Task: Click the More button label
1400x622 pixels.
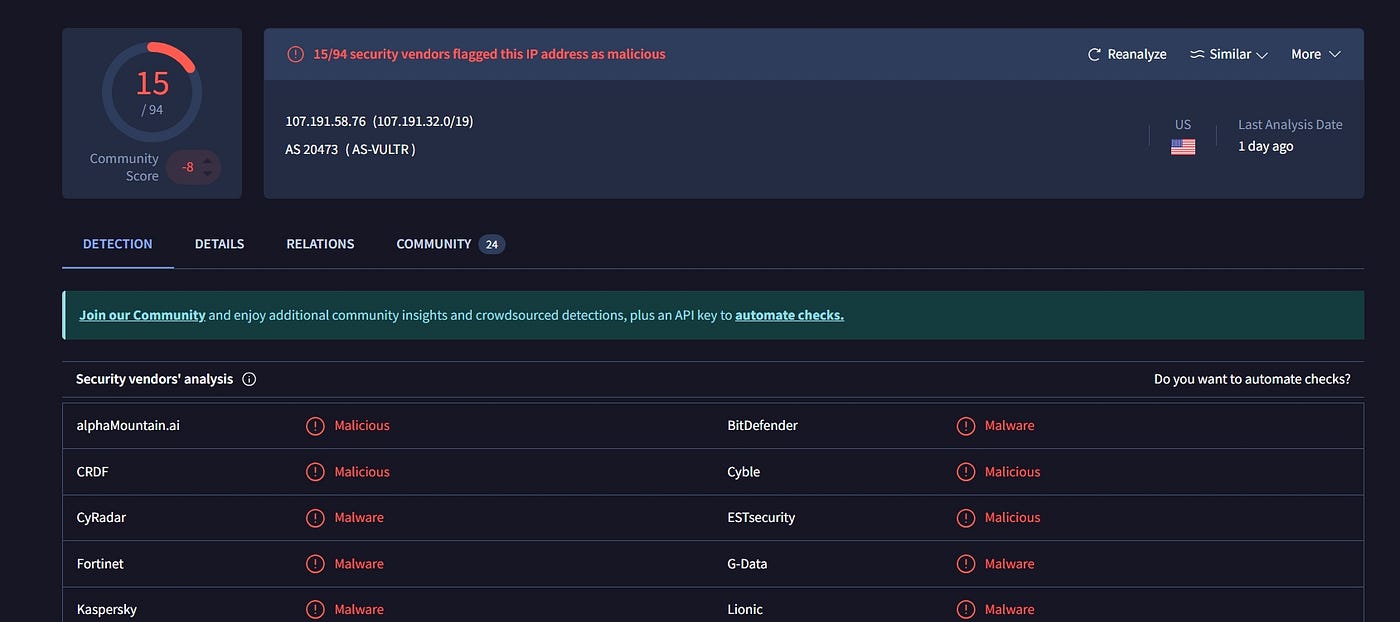Action: pos(1306,54)
